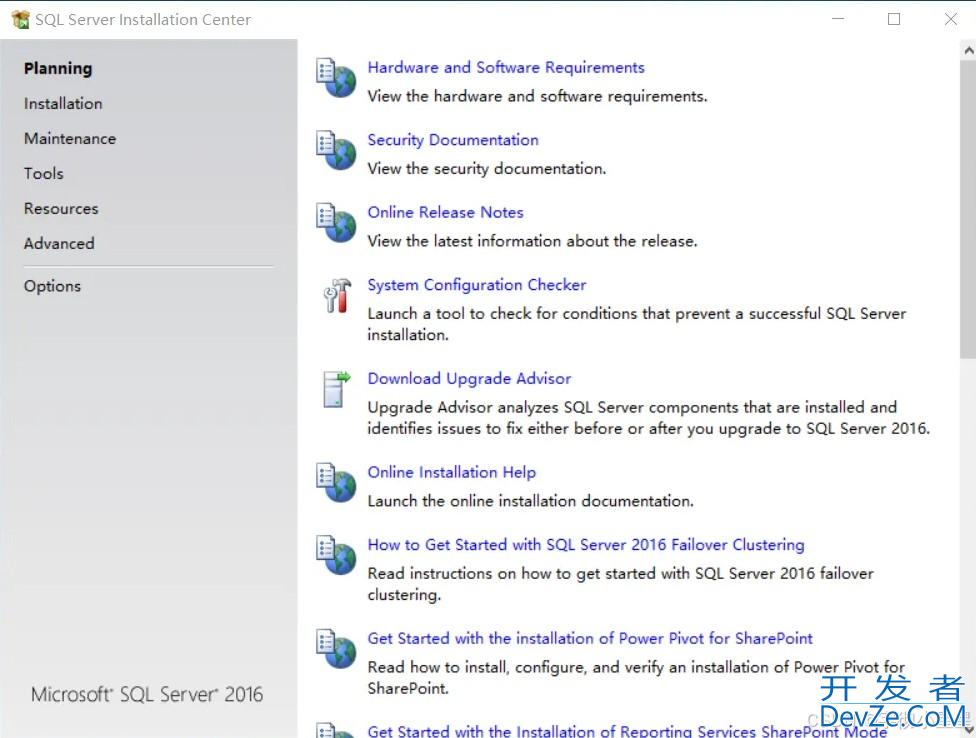976x738 pixels.
Task: Open How to Get Started with Failover Clustering
Action: pyautogui.click(x=586, y=544)
